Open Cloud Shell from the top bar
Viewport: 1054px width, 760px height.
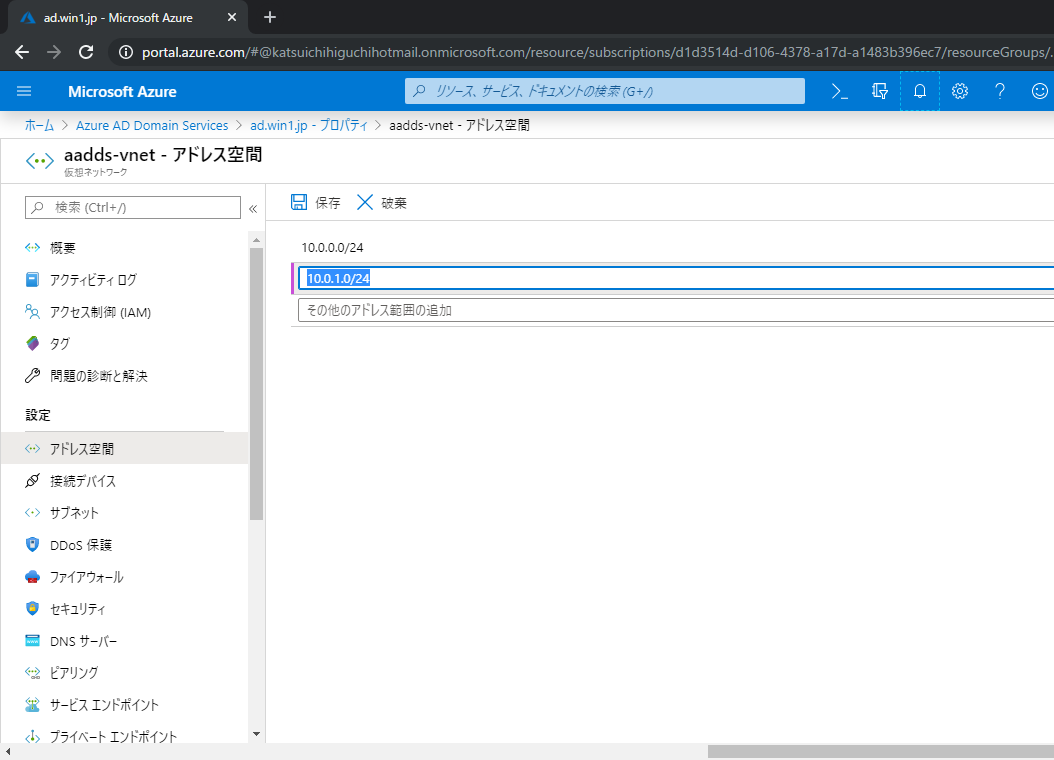(840, 91)
